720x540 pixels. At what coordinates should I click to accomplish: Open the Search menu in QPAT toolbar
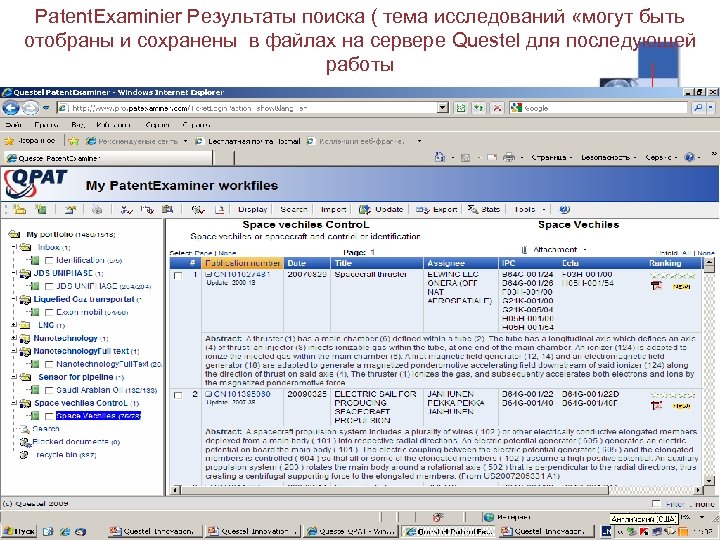[x=293, y=209]
